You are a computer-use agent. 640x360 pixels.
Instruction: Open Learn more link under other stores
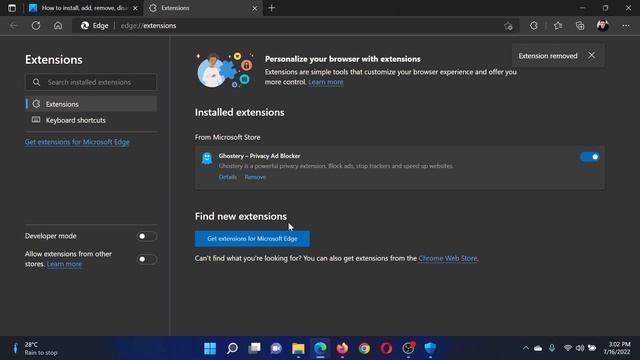pyautogui.click(x=64, y=264)
